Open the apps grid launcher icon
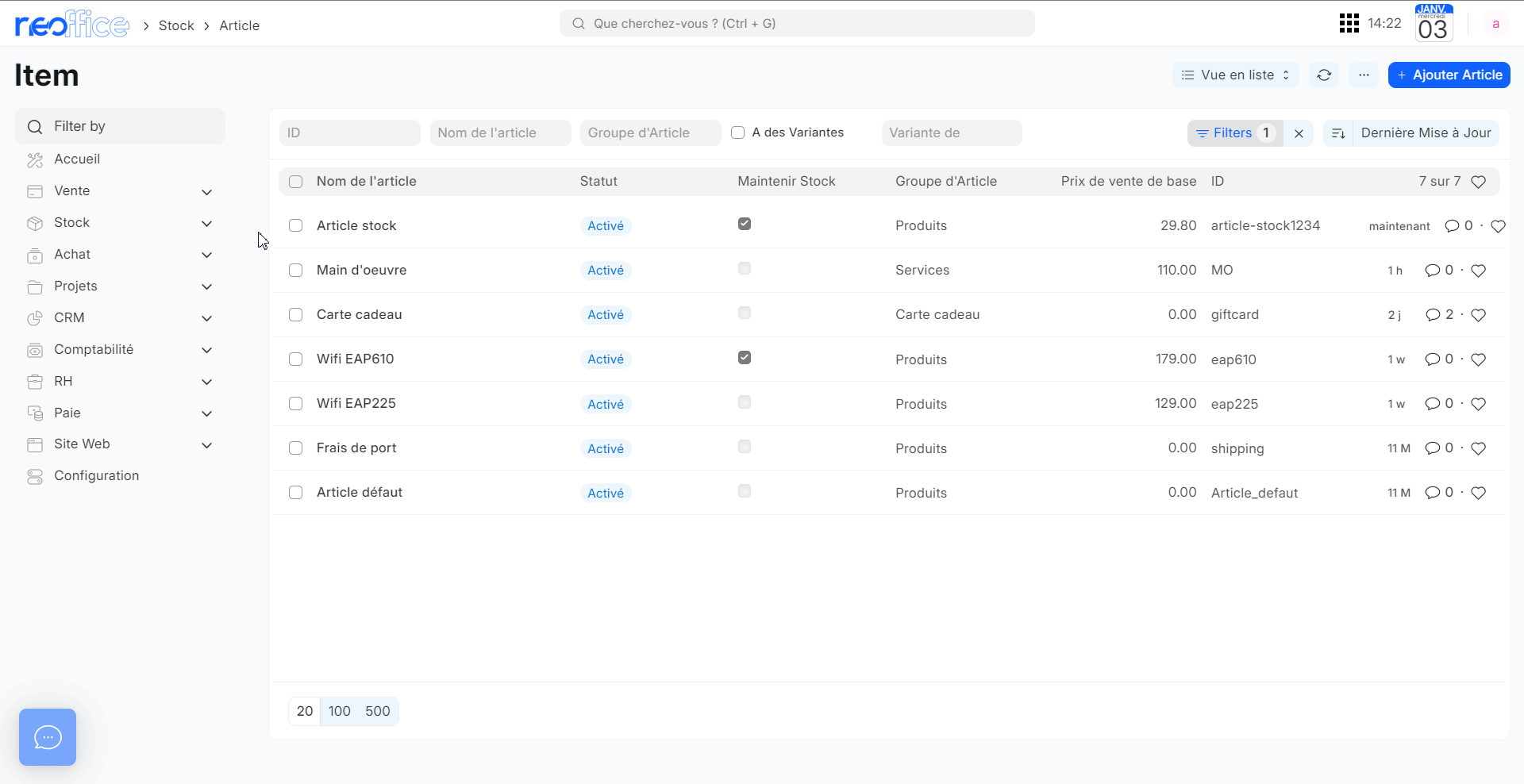This screenshot has height=784, width=1524. pyautogui.click(x=1349, y=24)
